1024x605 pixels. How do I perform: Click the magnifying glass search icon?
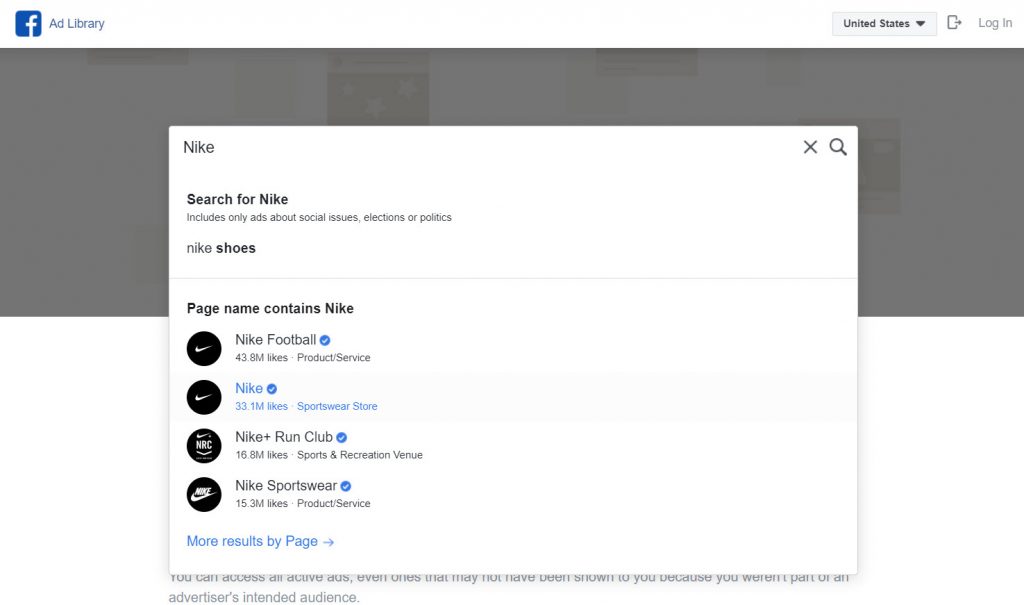[838, 147]
